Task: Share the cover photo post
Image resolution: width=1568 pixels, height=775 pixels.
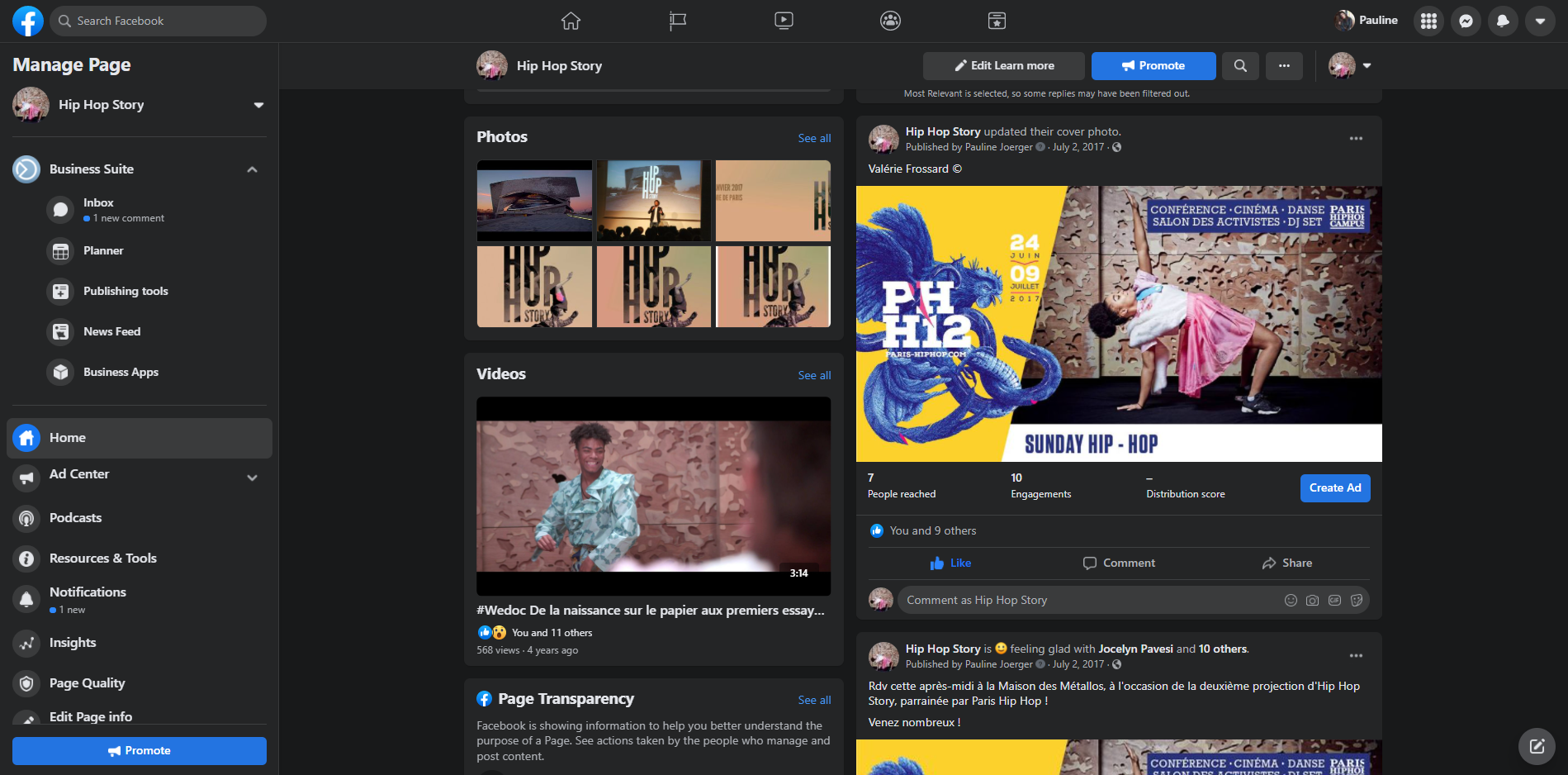Action: point(1286,563)
